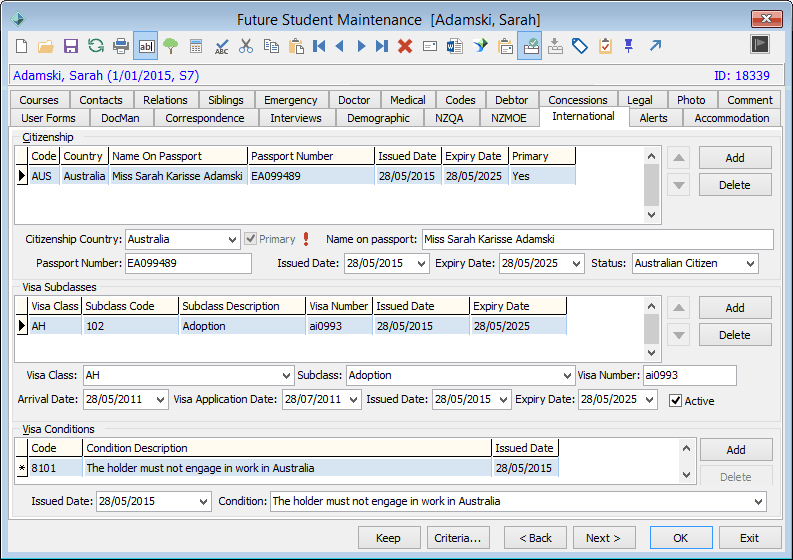
Task: Paste using the clipboard icon
Action: click(x=296, y=46)
